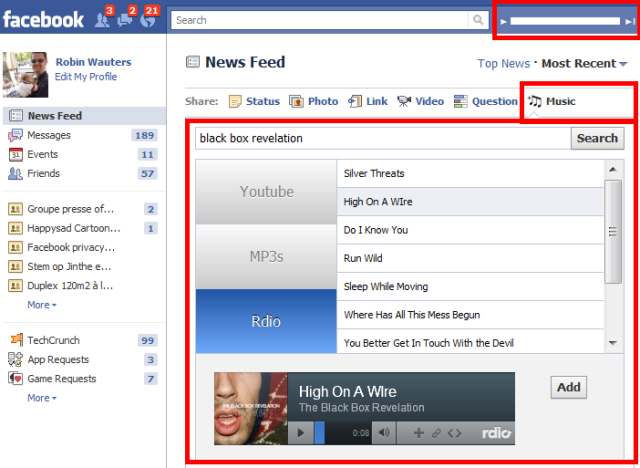Share a Question

486,101
